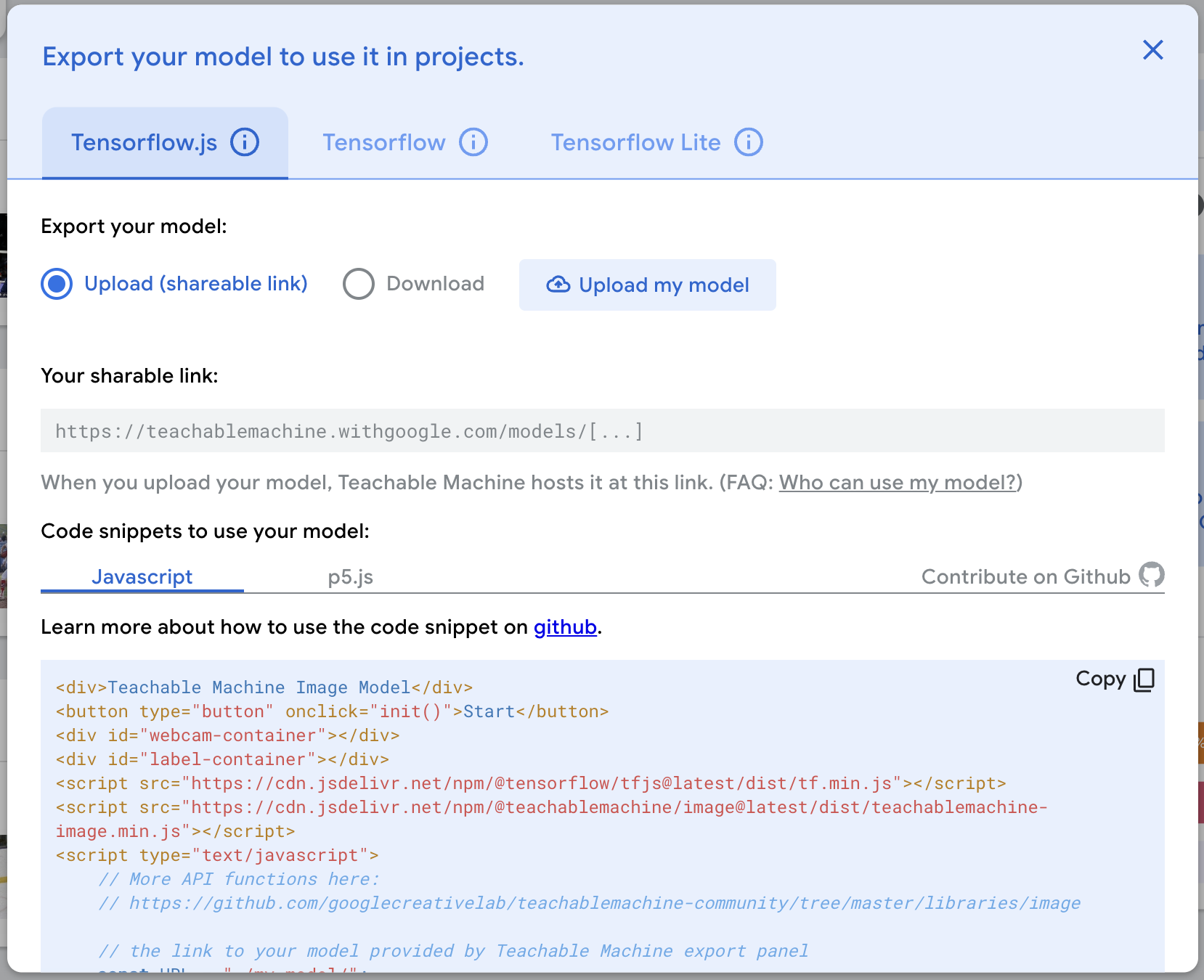Follow the github link about code snippets

click(565, 627)
